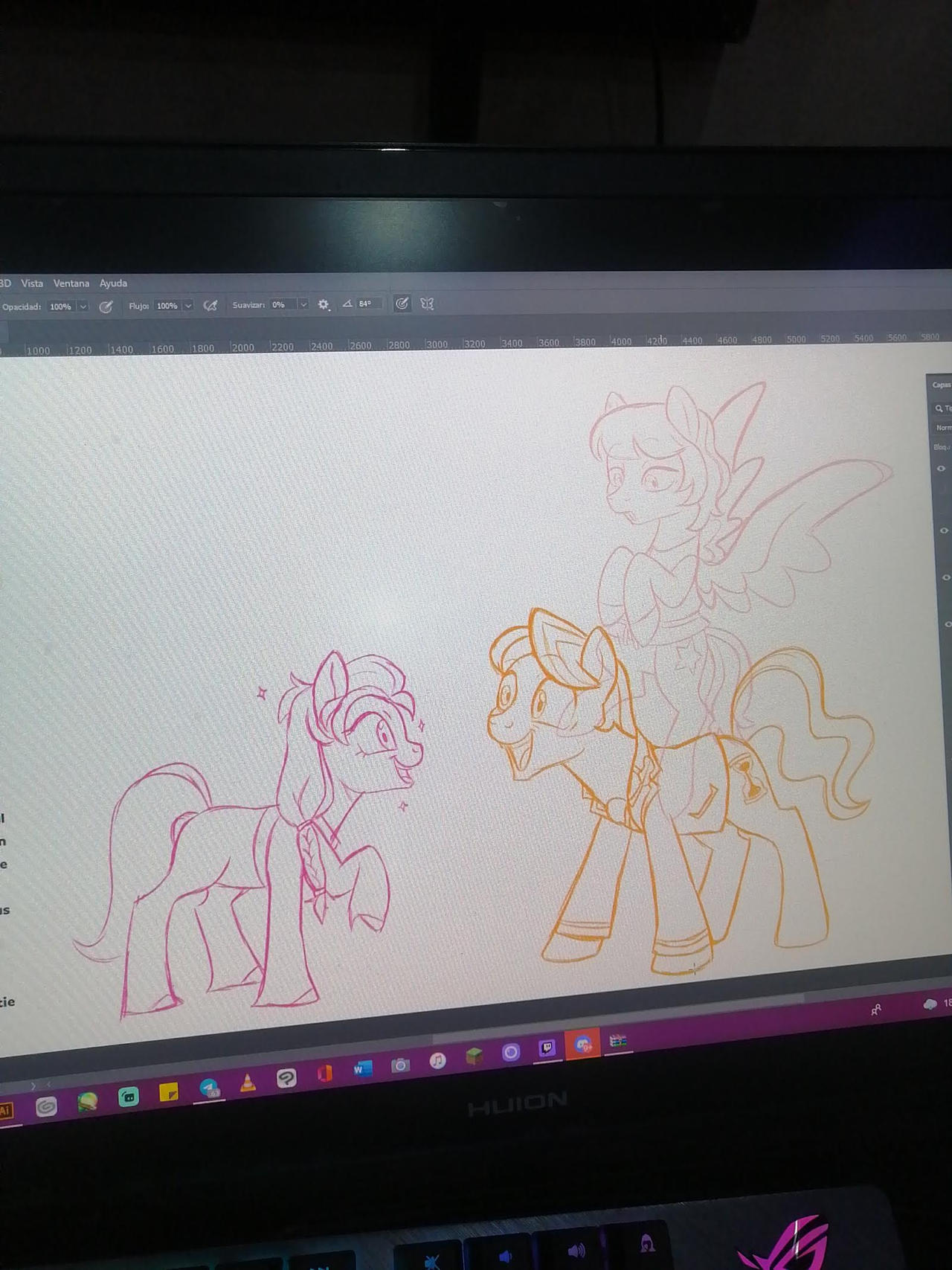Open the Vista menu

32,283
